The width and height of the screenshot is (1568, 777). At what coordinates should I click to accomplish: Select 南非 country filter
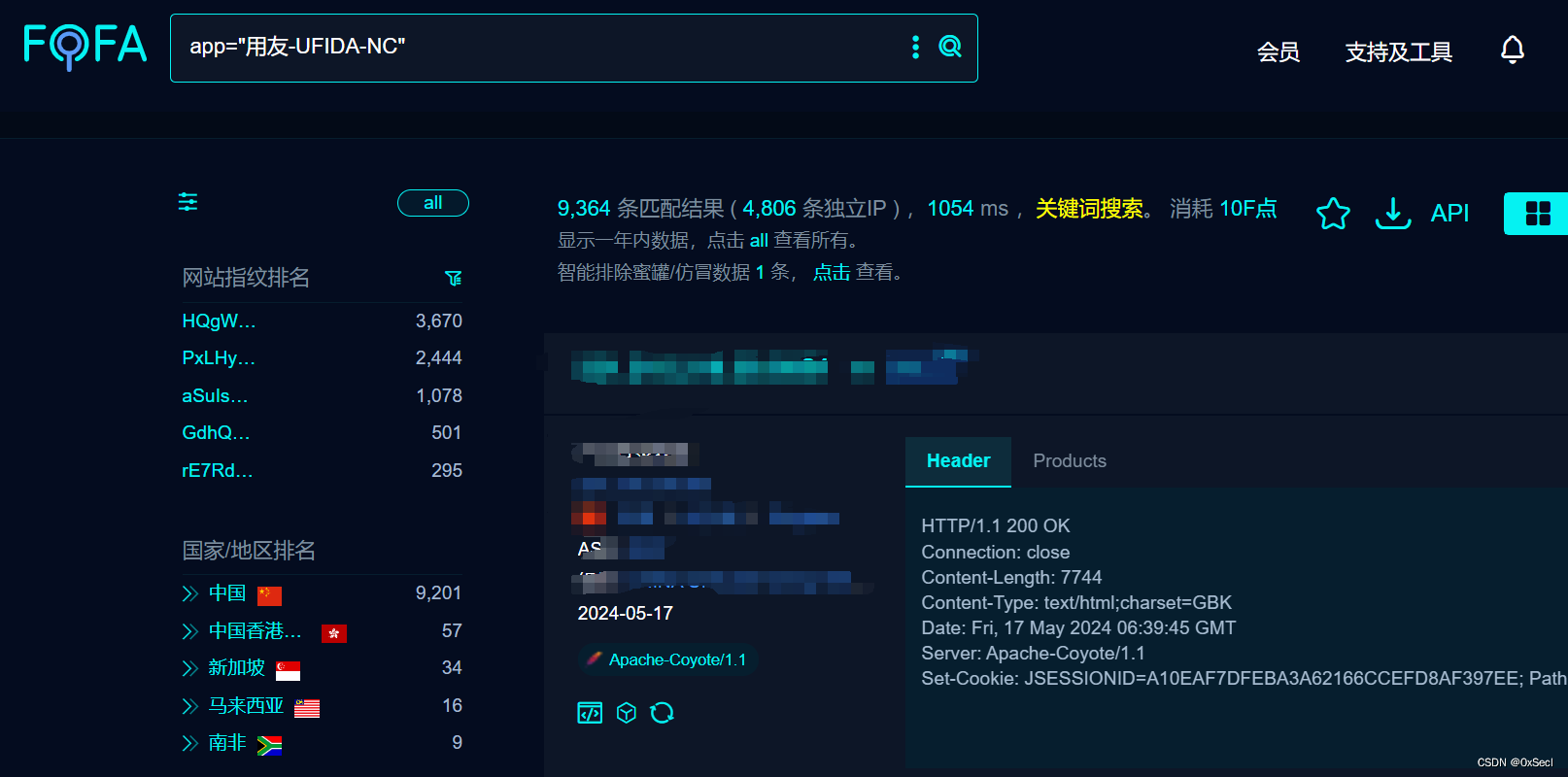click(x=227, y=743)
